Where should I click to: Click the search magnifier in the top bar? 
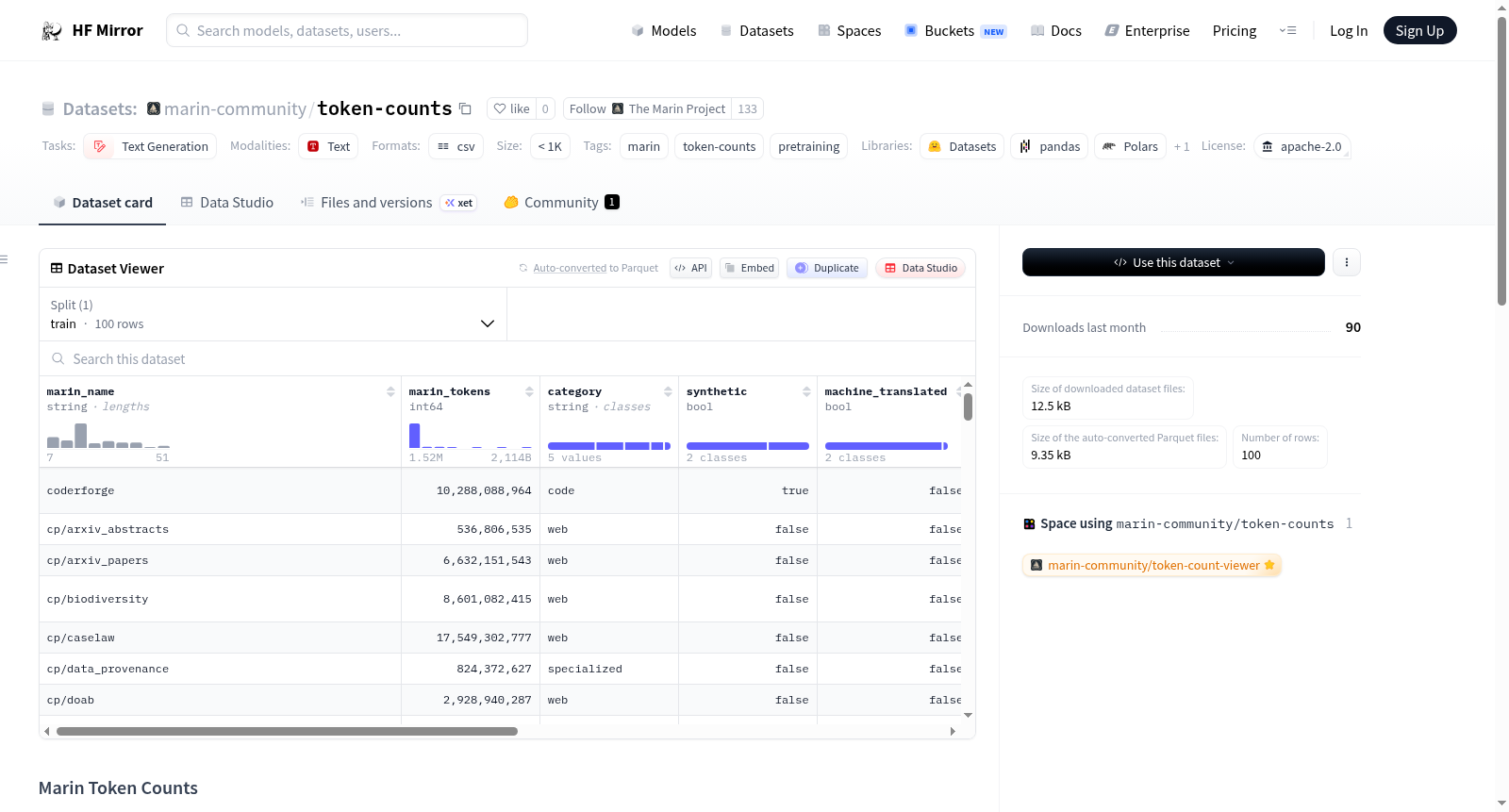coord(183,30)
